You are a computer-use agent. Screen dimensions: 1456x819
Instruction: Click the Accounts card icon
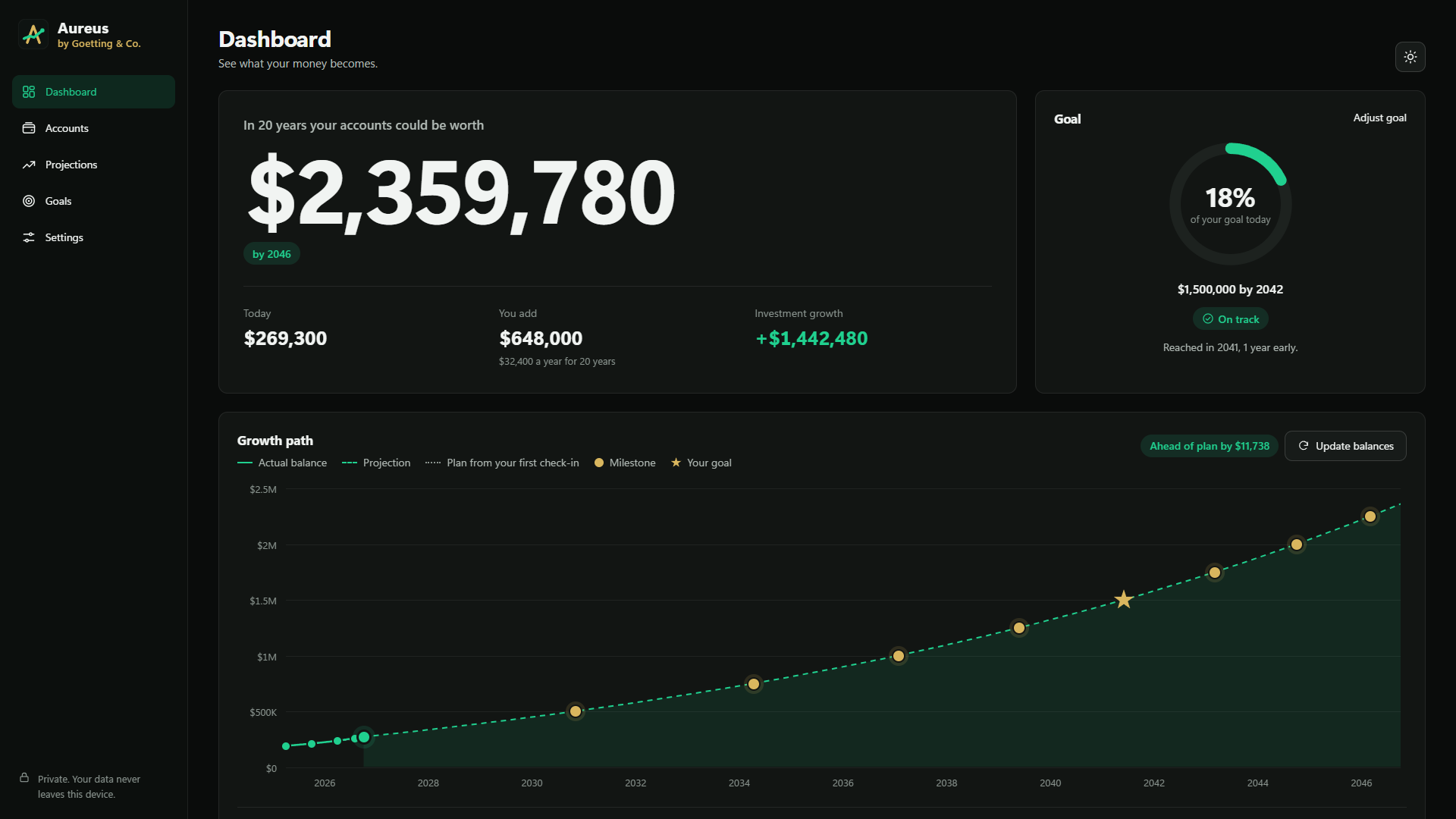29,128
